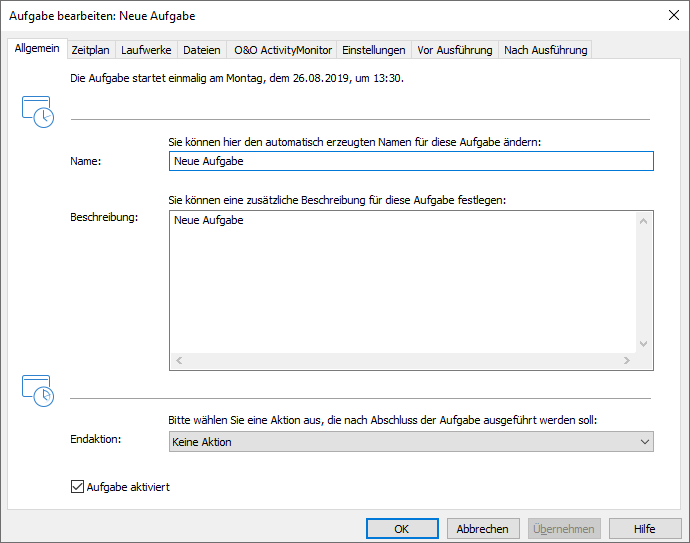Click the horizontal scrollbar right arrow
Viewport: 690px width, 543px height.
pos(627,360)
